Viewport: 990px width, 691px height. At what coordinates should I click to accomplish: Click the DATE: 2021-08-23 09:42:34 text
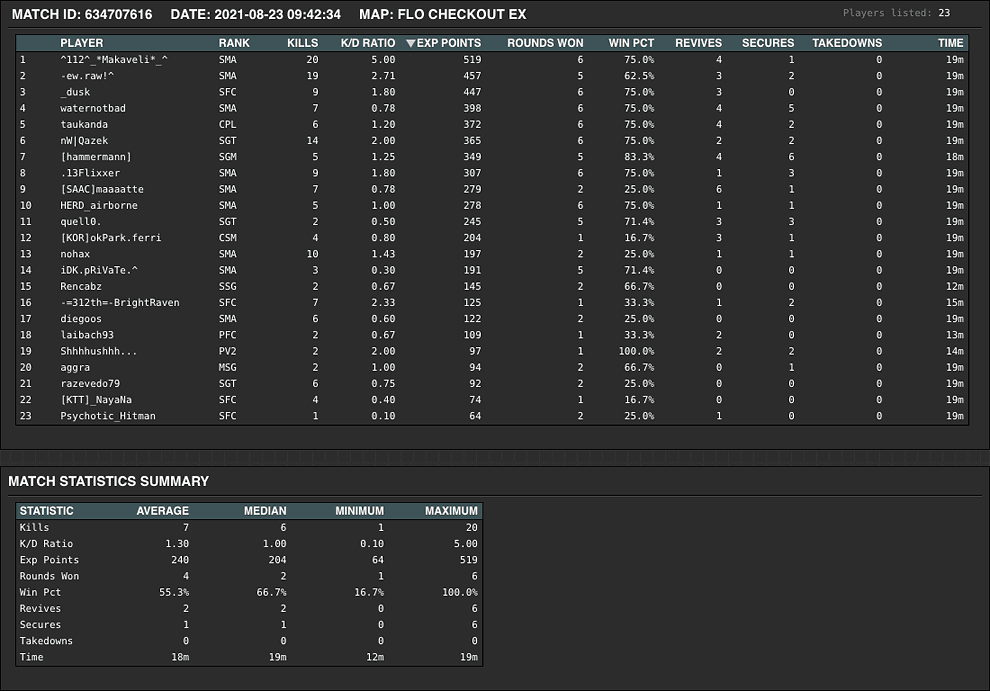point(256,15)
